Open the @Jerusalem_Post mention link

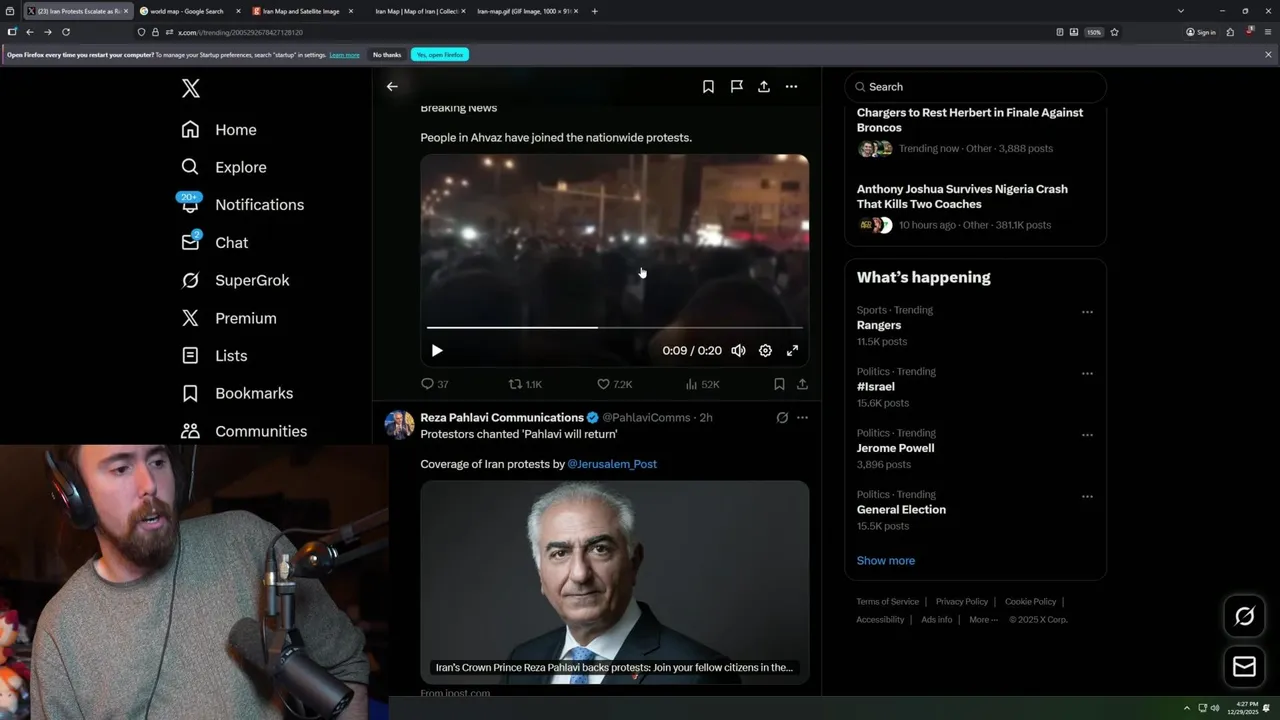612,464
